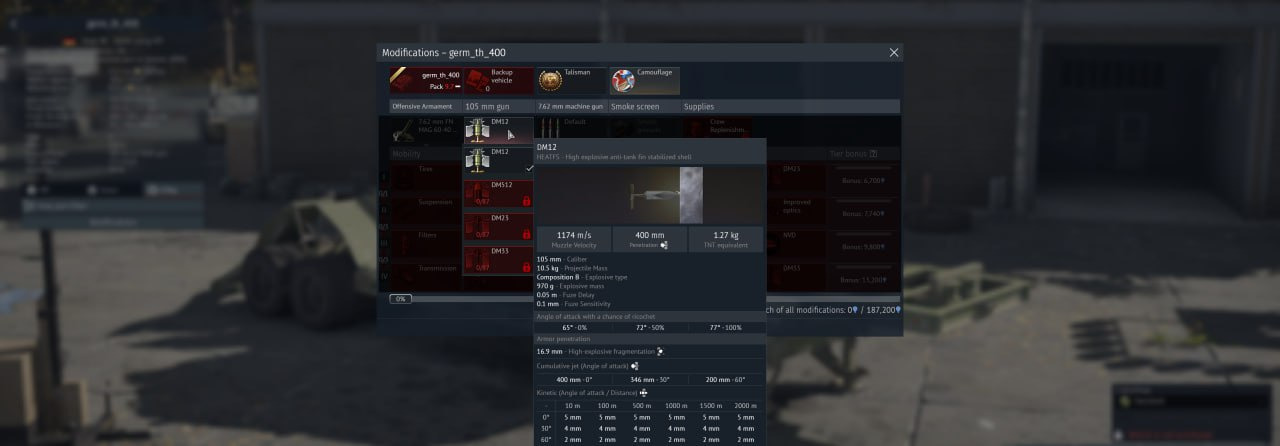Close the Modifications window
This screenshot has width=1280, height=446.
coord(894,53)
